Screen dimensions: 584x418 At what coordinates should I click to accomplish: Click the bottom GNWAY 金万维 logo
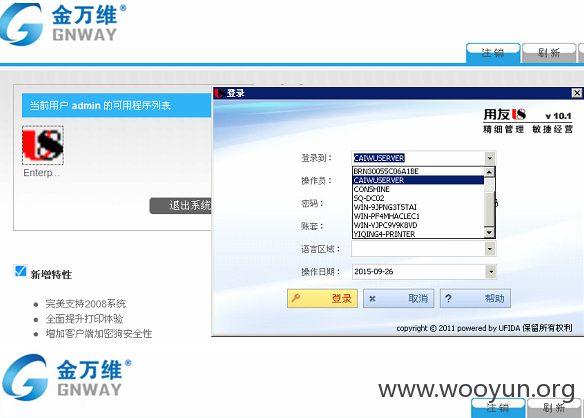tap(66, 377)
